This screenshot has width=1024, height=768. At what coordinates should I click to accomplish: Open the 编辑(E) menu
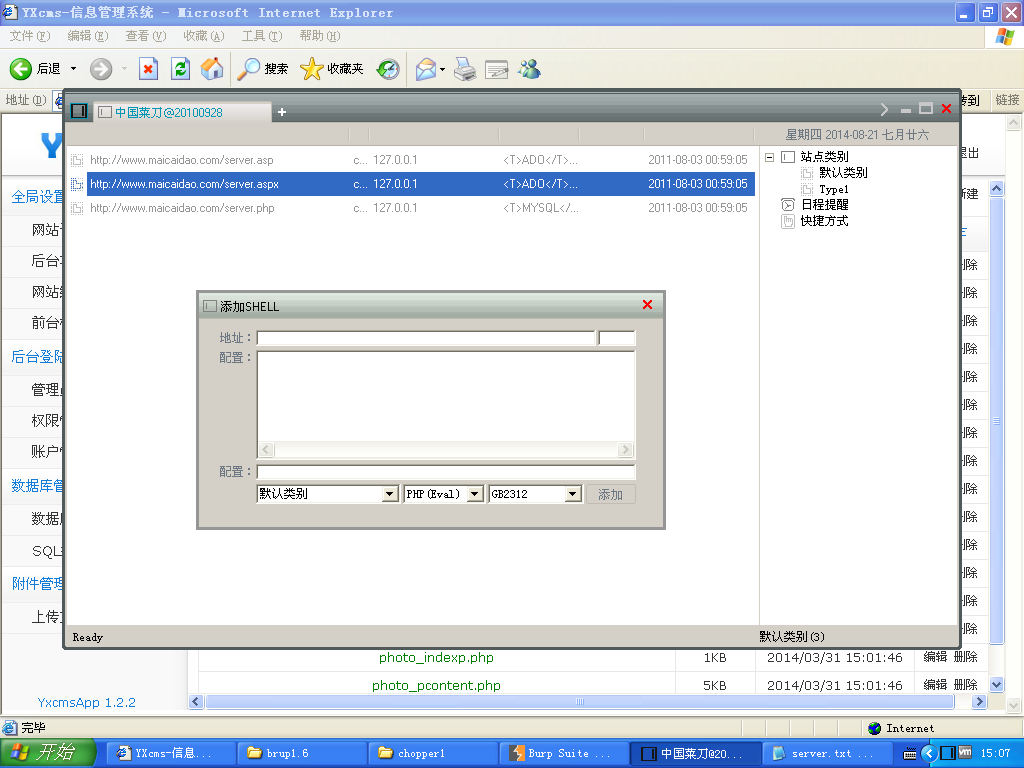(x=88, y=36)
